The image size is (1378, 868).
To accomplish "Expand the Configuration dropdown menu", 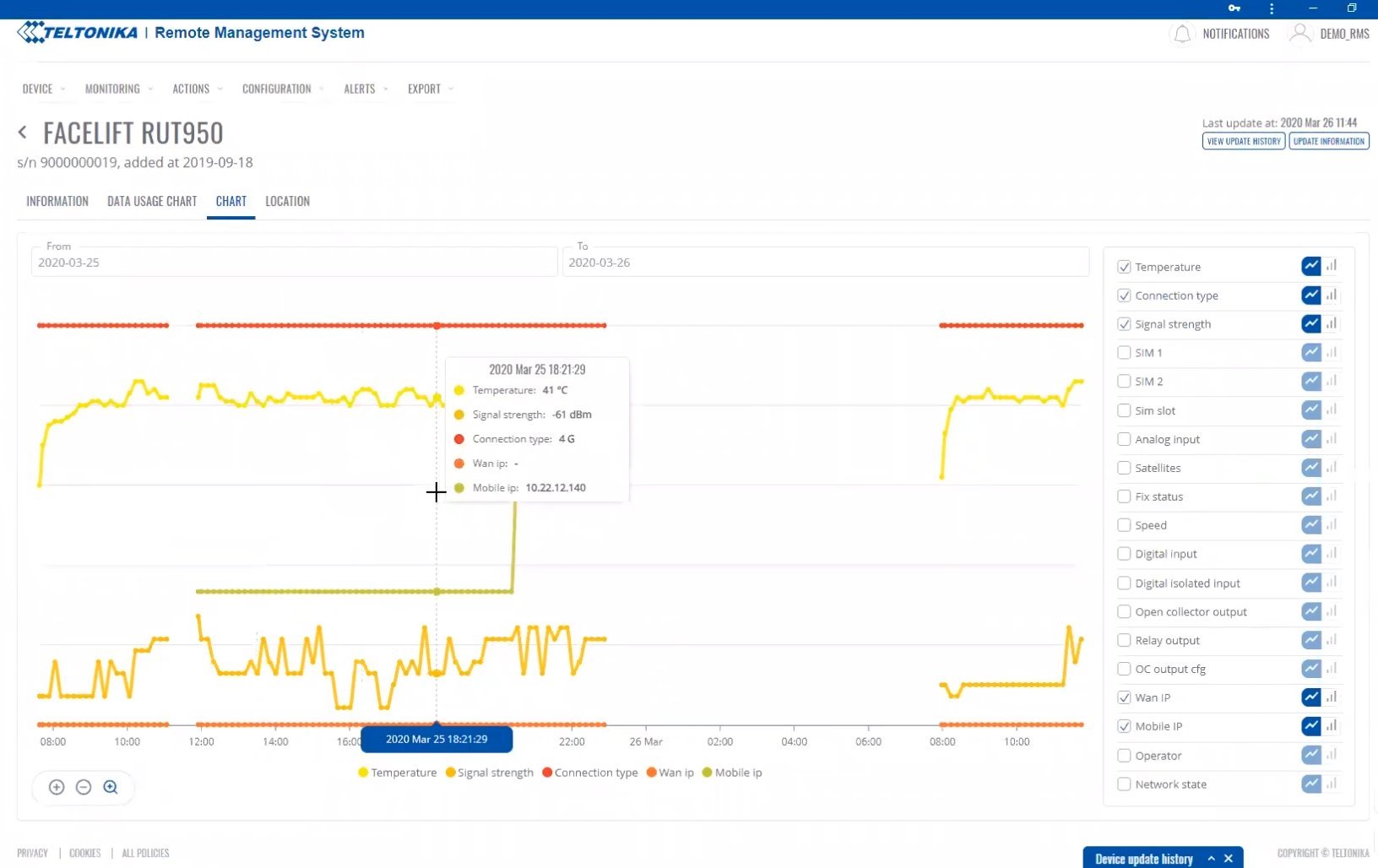I will tap(282, 89).
